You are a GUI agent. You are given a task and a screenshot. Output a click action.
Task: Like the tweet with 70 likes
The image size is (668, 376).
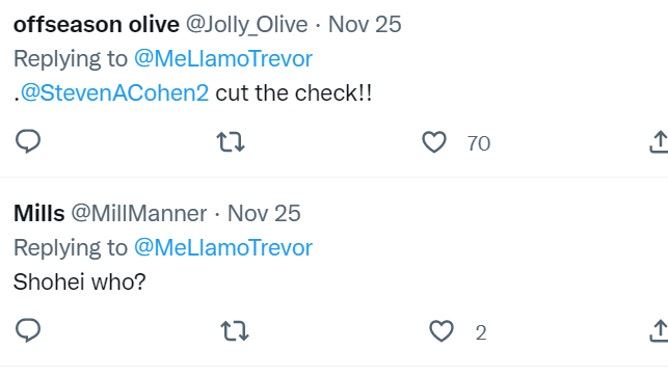[x=434, y=142]
